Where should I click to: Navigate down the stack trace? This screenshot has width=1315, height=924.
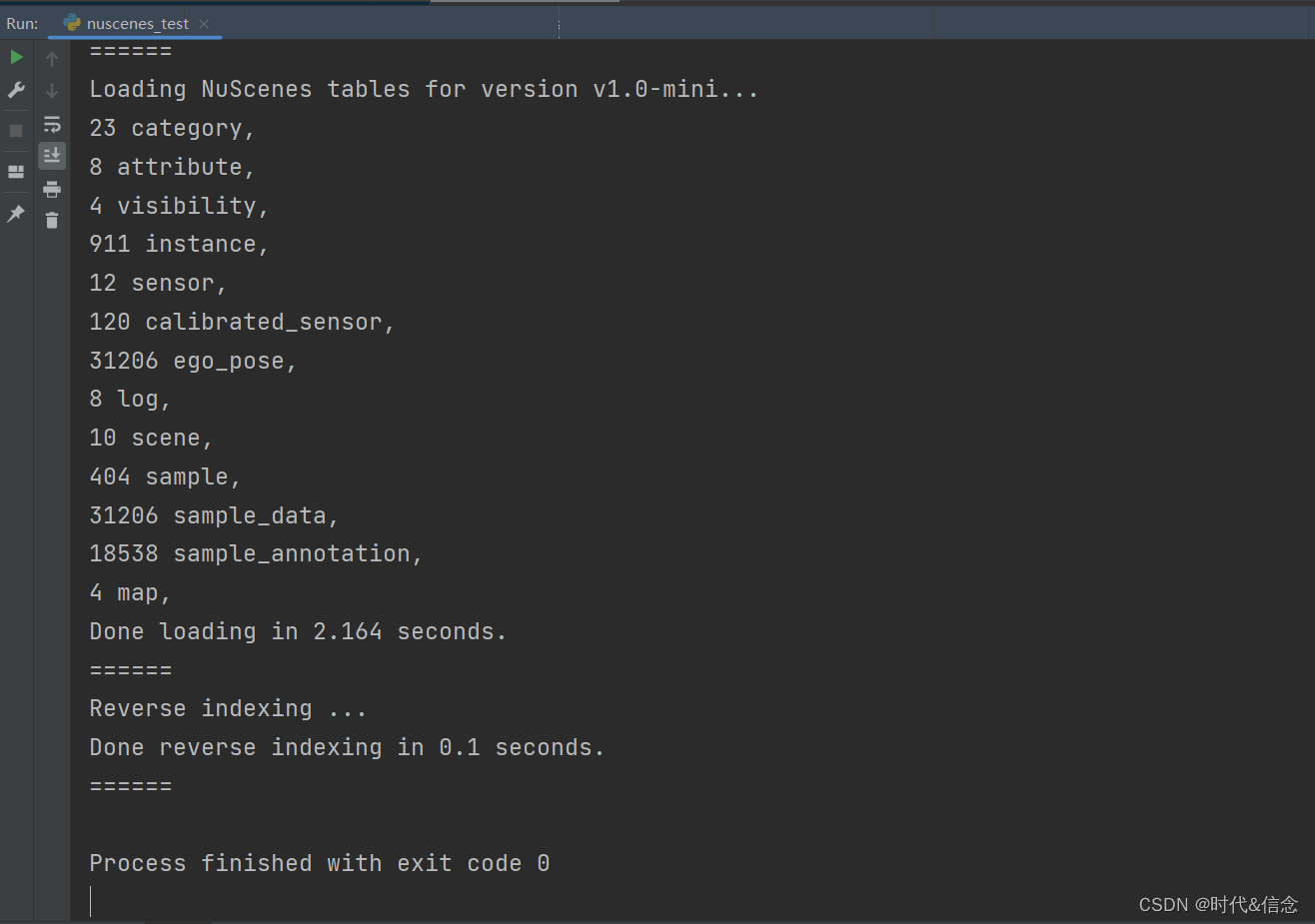51,90
